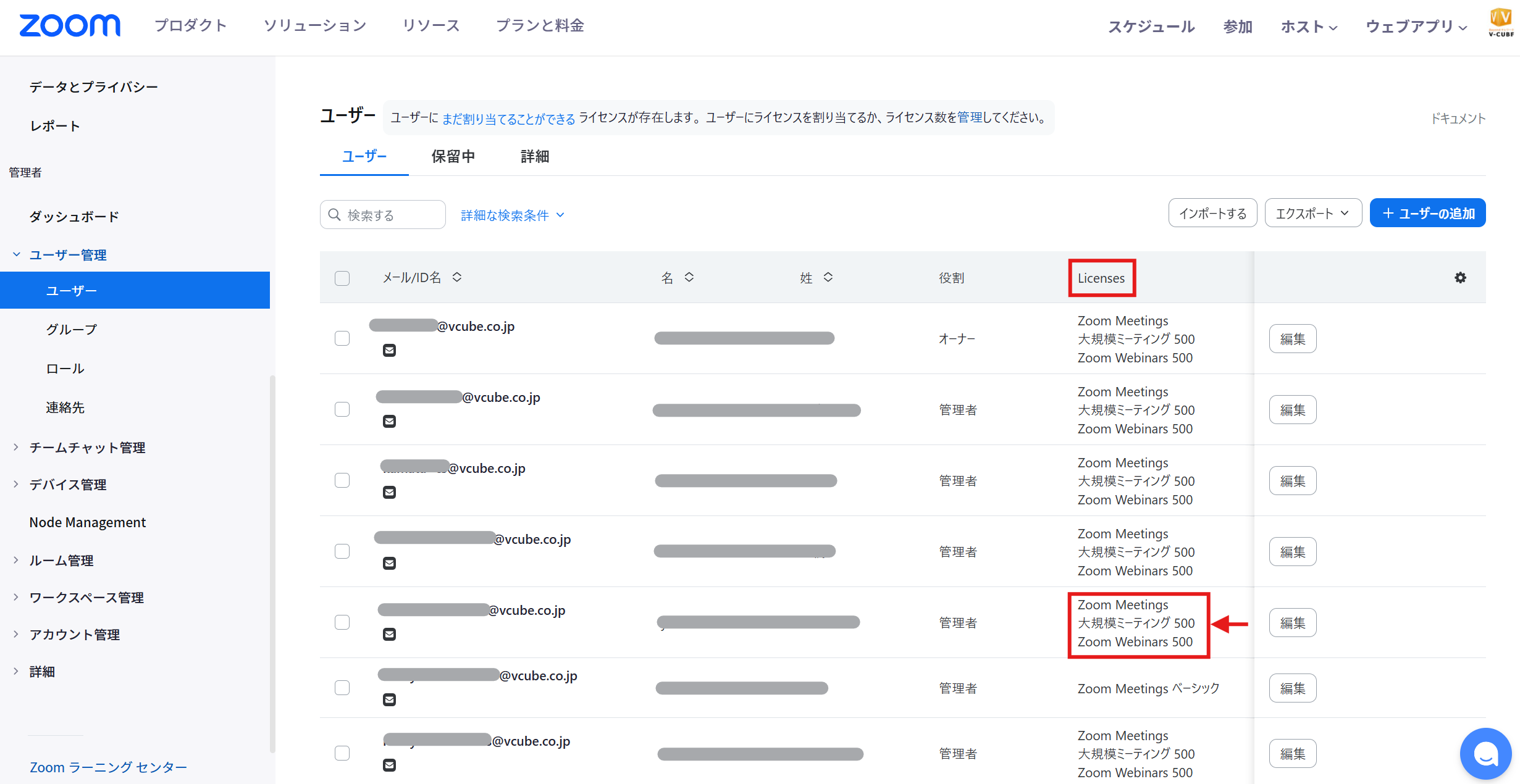Click mail icon under Zoom Meetings ベーシック user

click(389, 699)
